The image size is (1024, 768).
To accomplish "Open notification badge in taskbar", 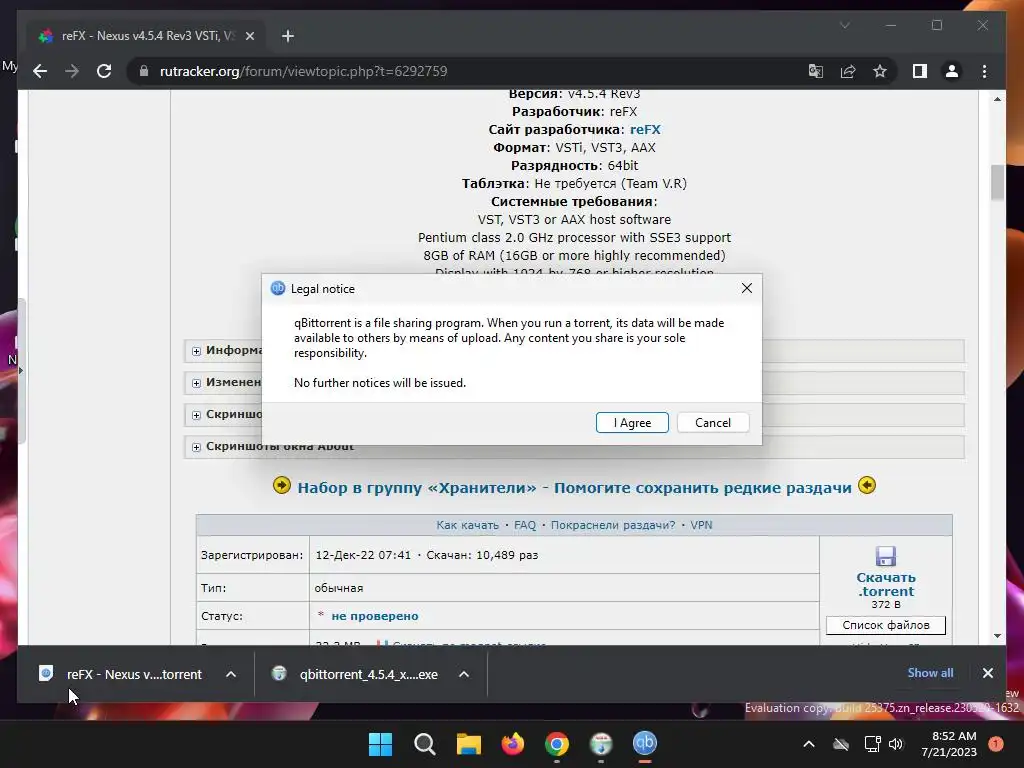I will (x=996, y=744).
